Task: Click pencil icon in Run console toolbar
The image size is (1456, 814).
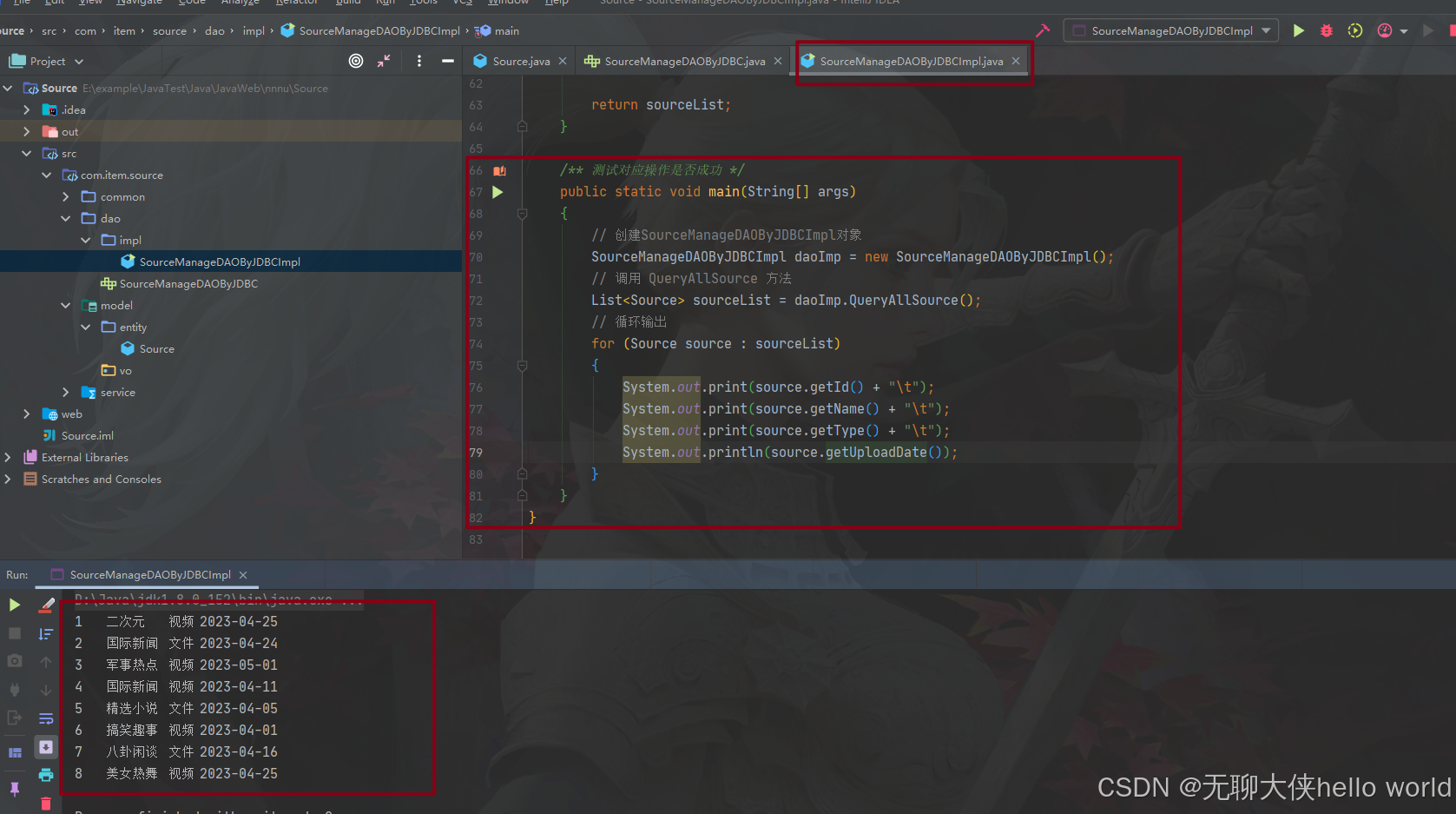Action: [x=46, y=605]
